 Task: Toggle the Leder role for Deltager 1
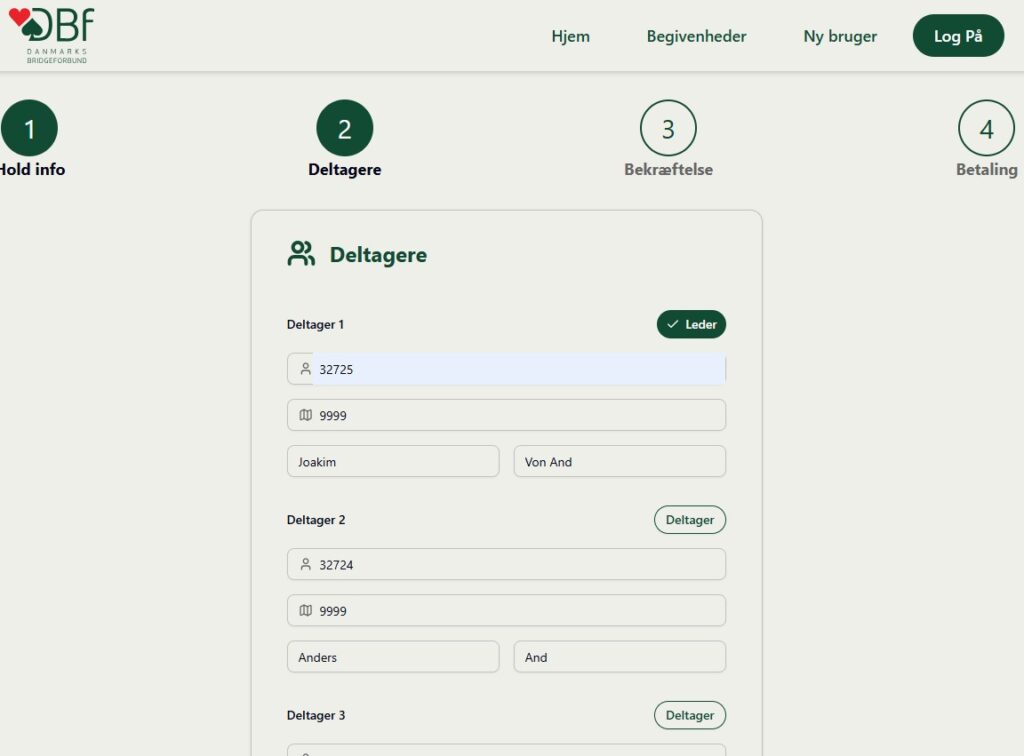point(691,325)
